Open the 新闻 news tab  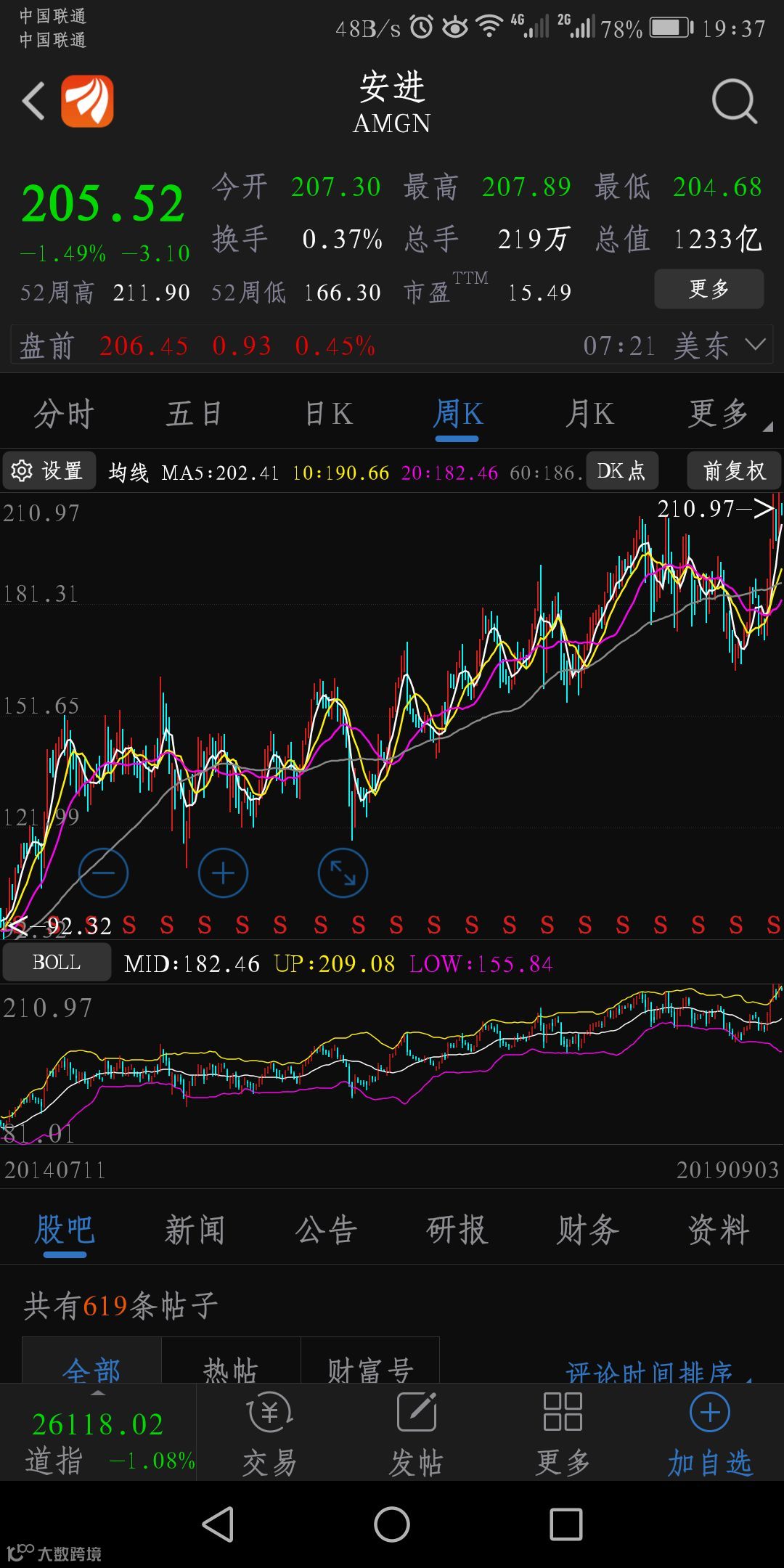[x=195, y=1230]
